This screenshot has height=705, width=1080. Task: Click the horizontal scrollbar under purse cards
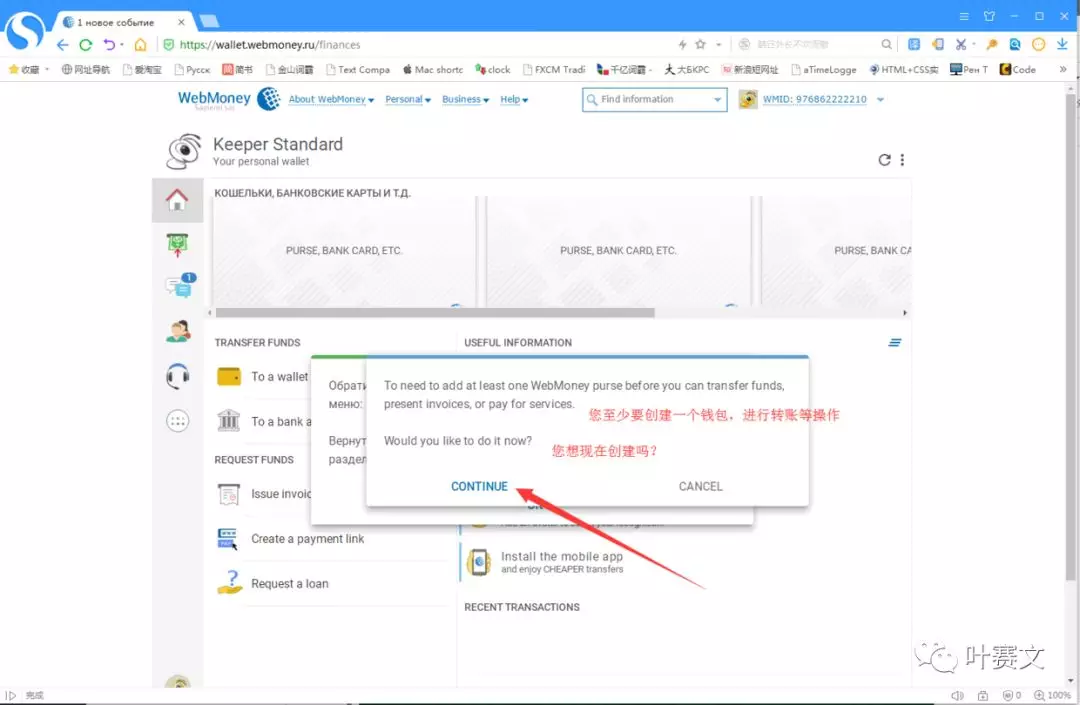click(435, 313)
